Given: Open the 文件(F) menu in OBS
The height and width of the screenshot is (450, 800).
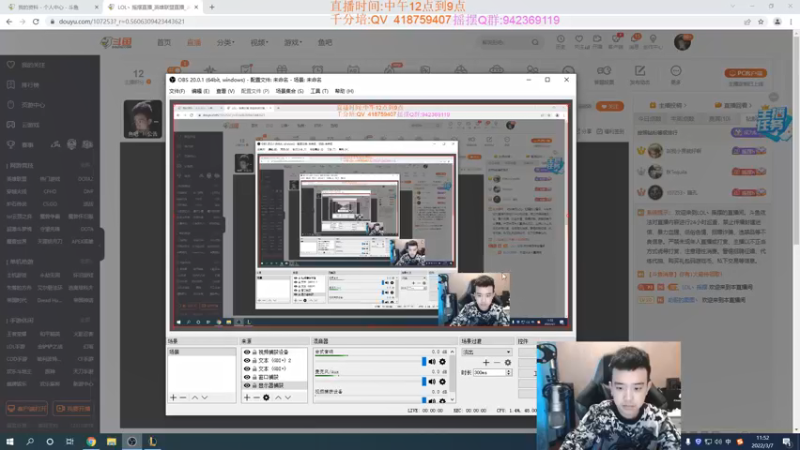Looking at the screenshot, I should 177,91.
